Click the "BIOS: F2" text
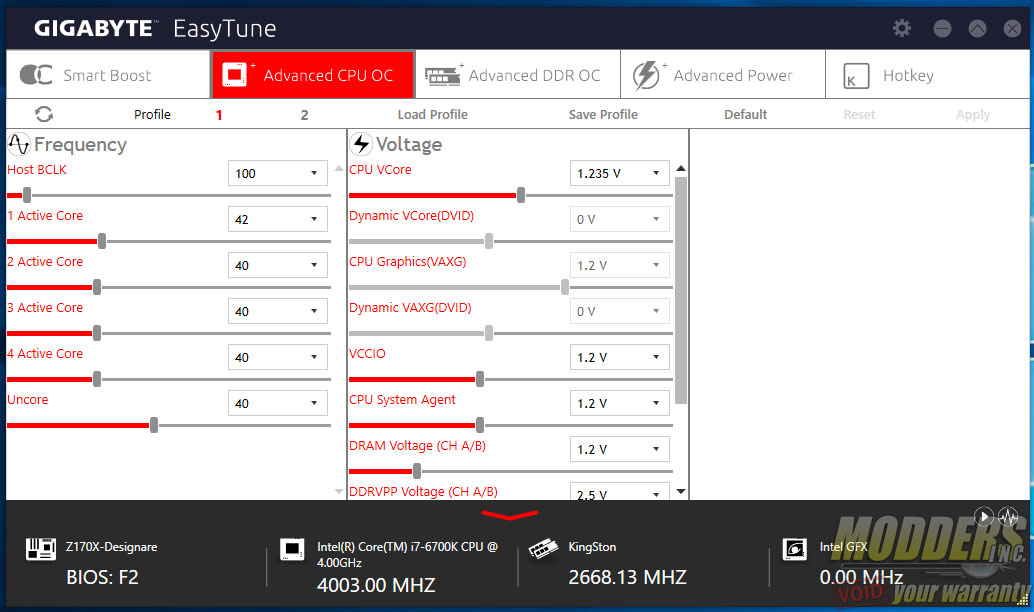This screenshot has height=612, width=1034. click(102, 578)
